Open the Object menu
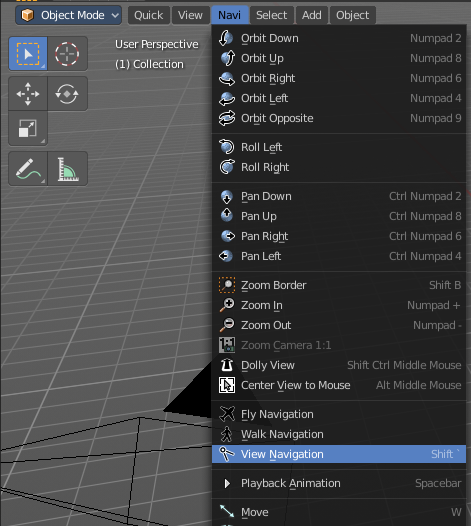The width and height of the screenshot is (471, 526). pos(353,15)
